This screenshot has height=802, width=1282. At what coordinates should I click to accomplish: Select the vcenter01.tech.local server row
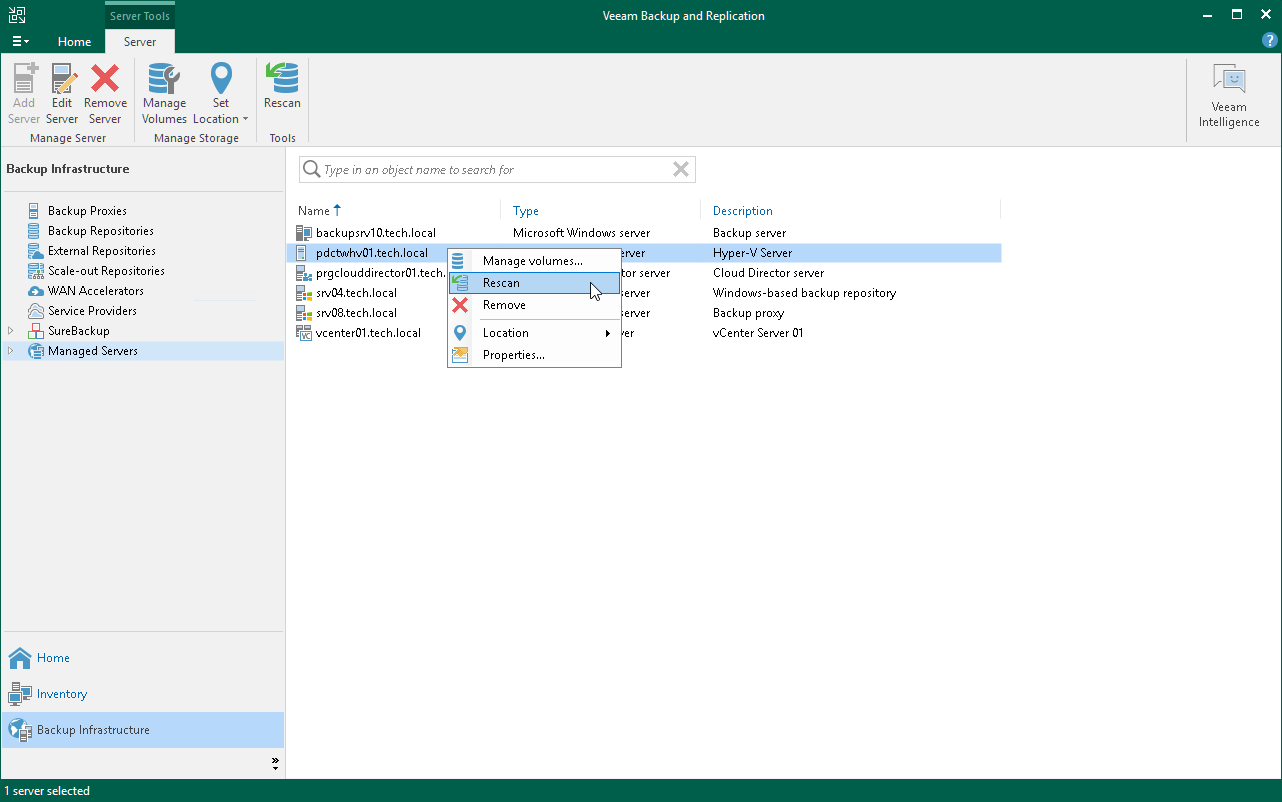pyautogui.click(x=368, y=333)
